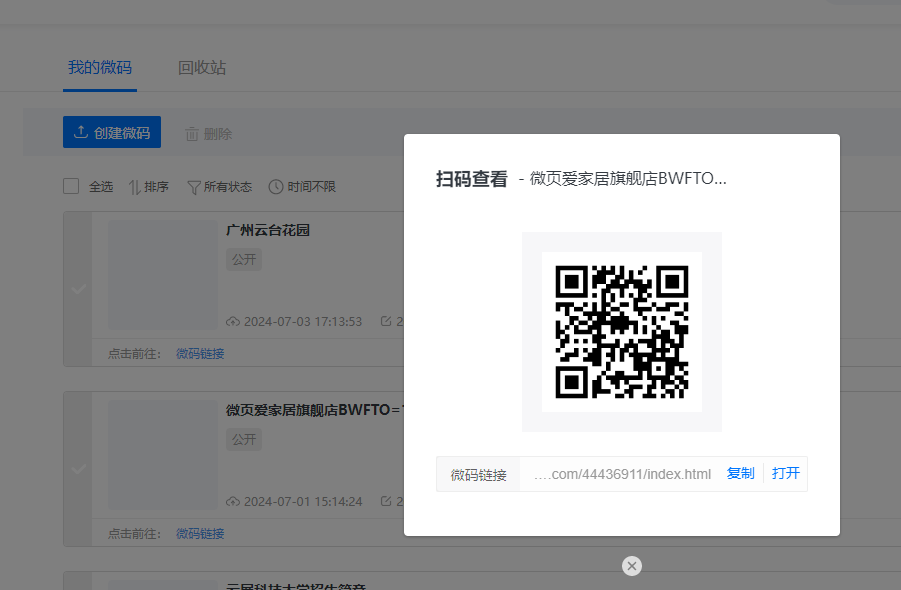Open the 排序 sort option
The width and height of the screenshot is (901, 590).
(149, 187)
